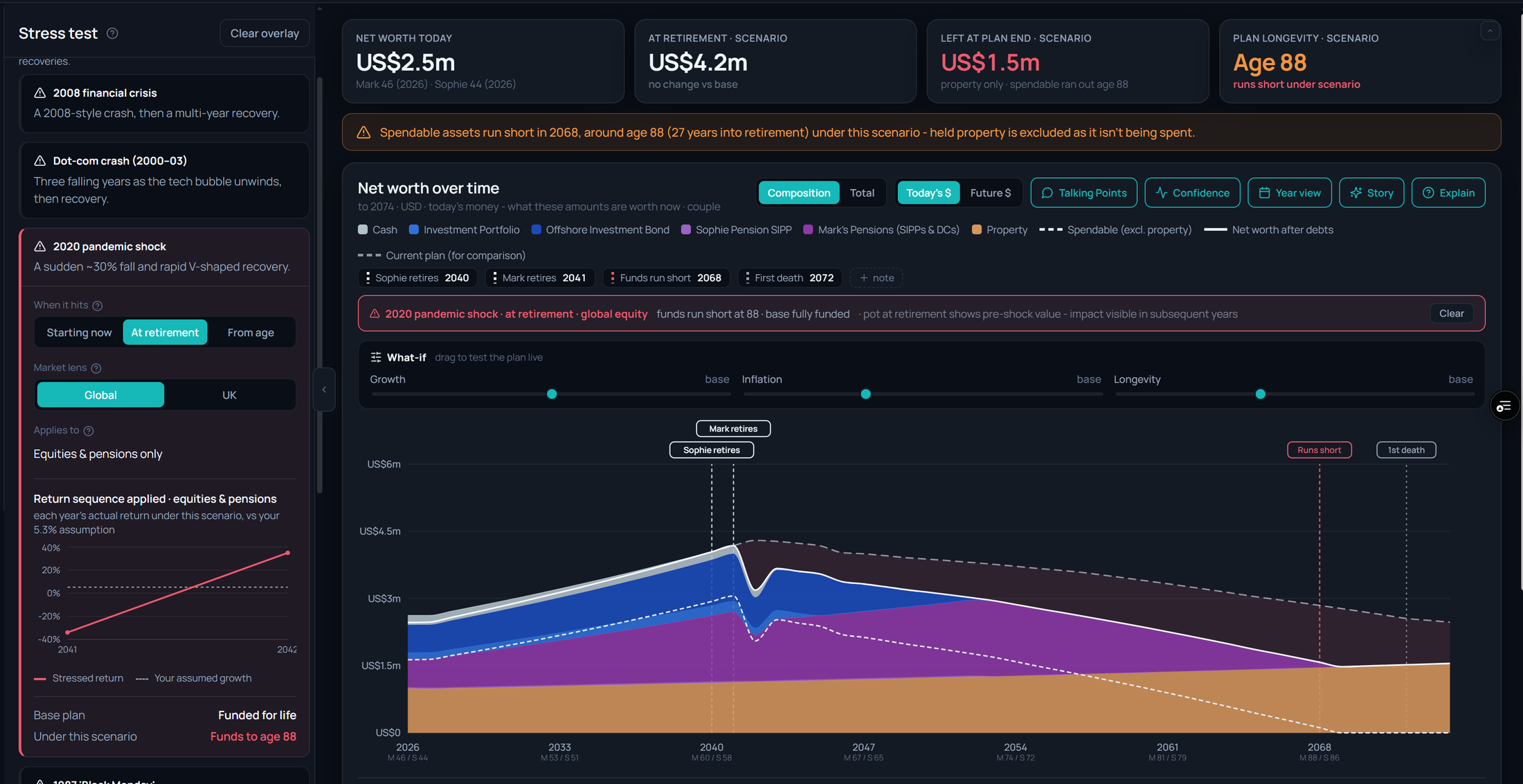Click the warning icon in the red scenario banner

[x=375, y=313]
